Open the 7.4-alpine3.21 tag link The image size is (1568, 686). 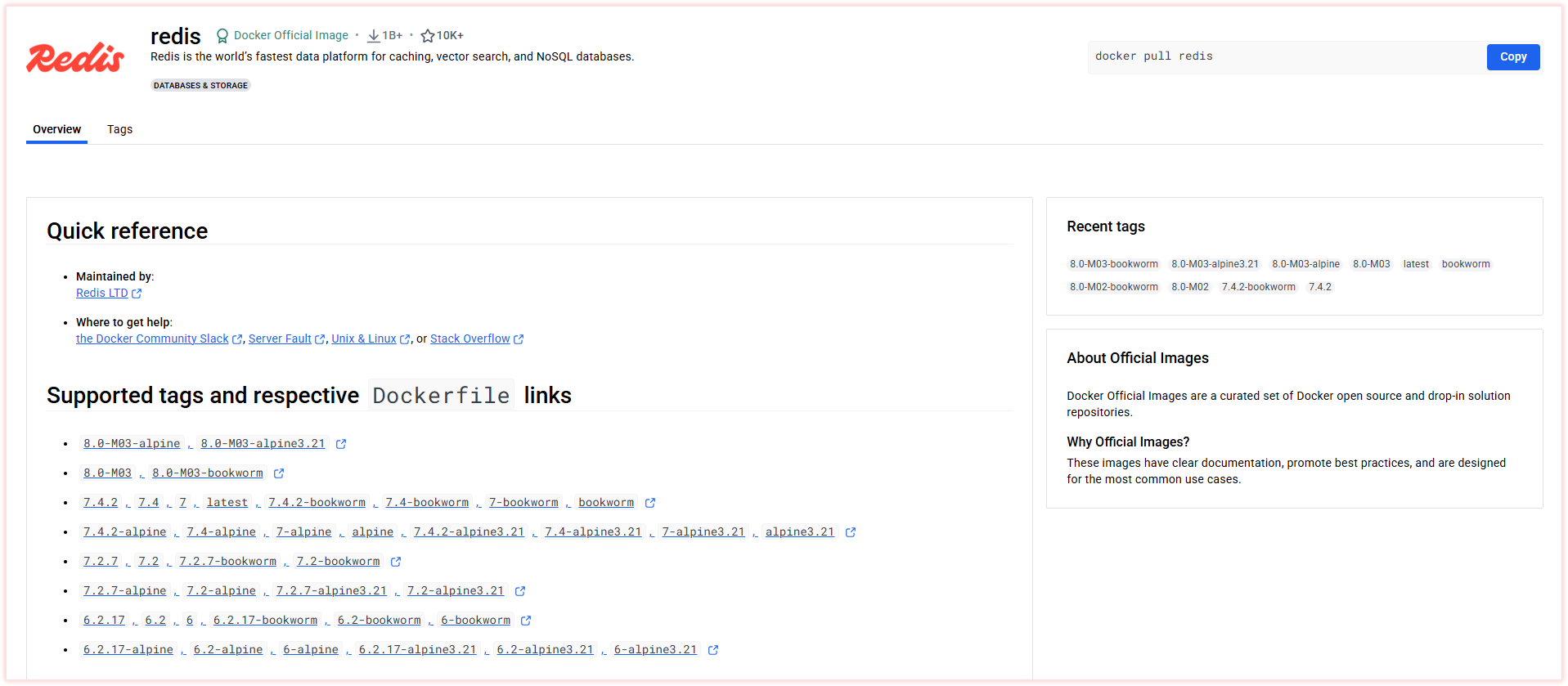(593, 531)
